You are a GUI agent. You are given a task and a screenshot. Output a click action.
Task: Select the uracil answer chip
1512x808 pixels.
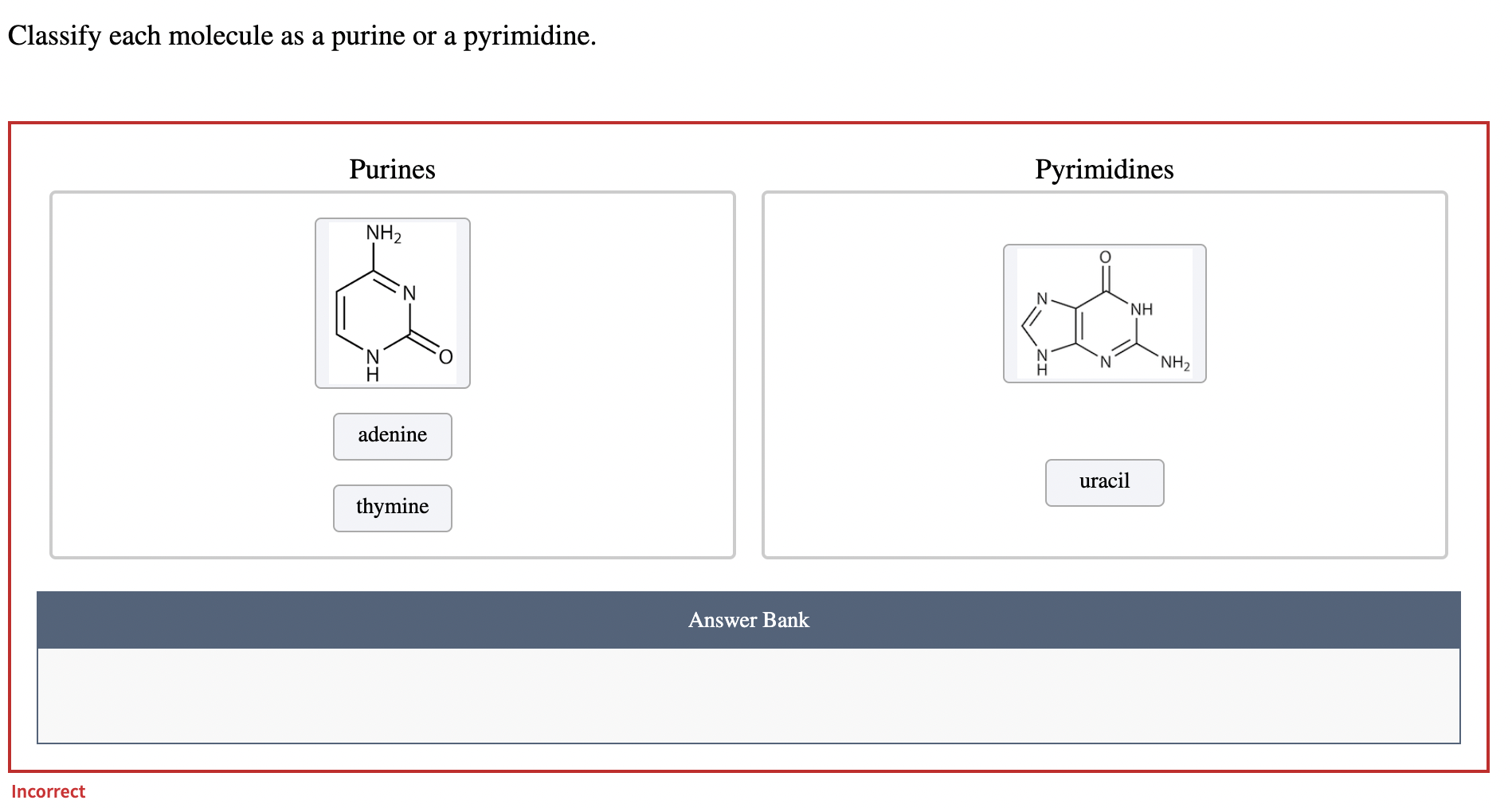(x=1104, y=481)
